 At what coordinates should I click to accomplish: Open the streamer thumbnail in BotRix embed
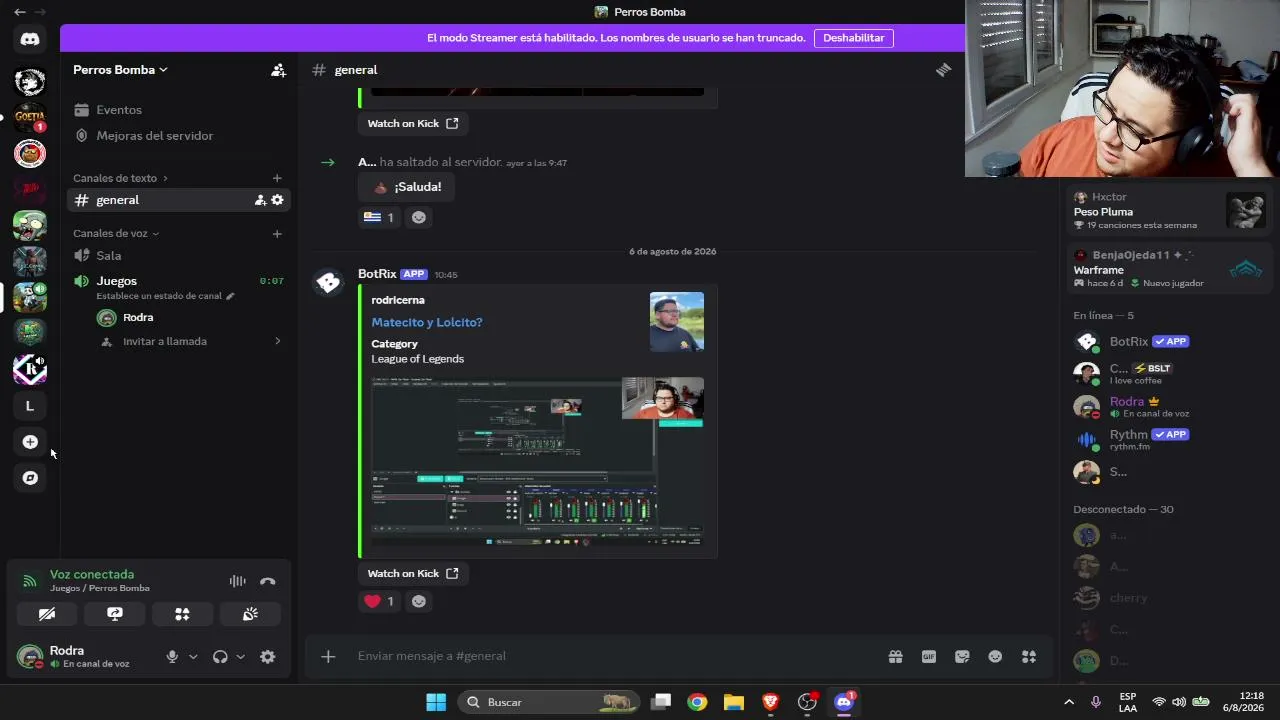677,322
